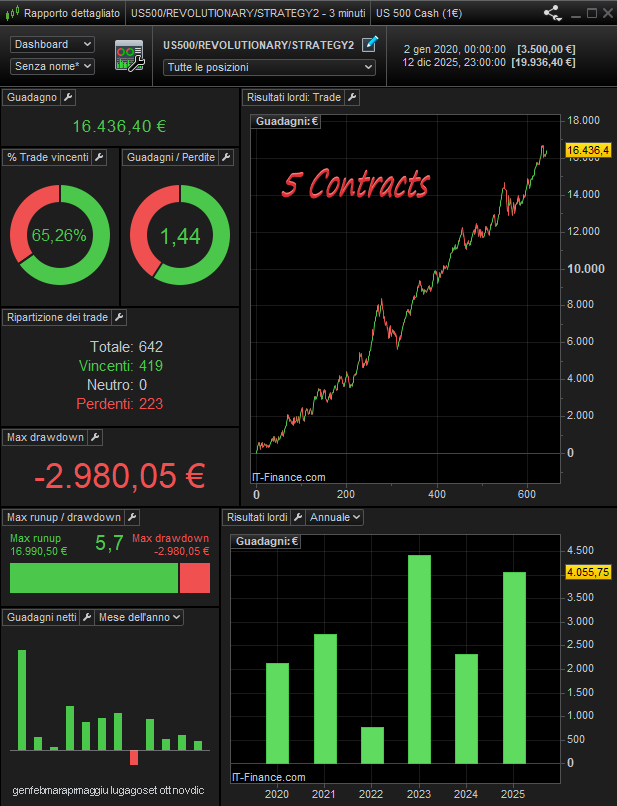Screen dimensions: 617x806
Task: Click wrench next to % Trade vincenti
Action: [99, 158]
